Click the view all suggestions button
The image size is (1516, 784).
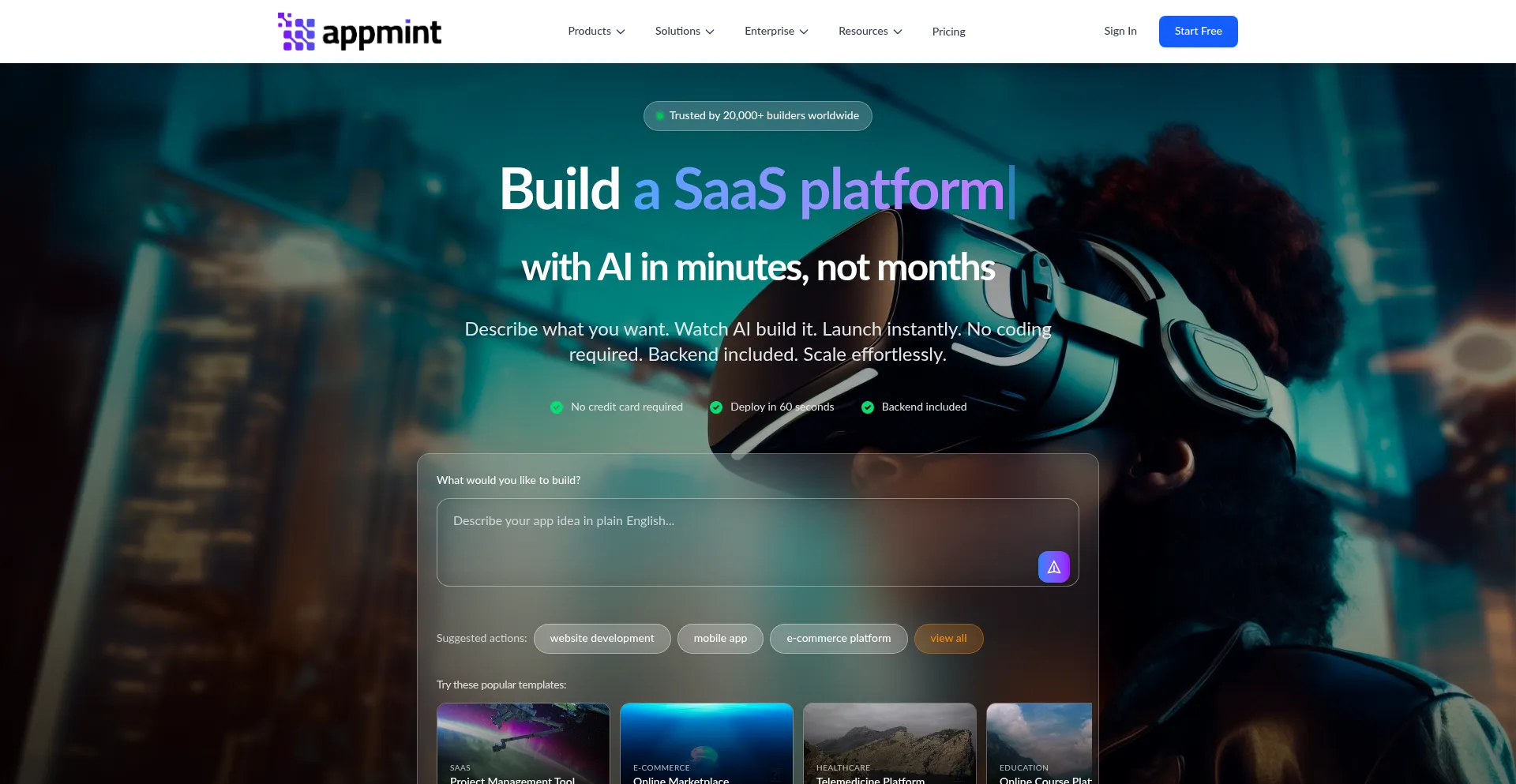tap(948, 639)
